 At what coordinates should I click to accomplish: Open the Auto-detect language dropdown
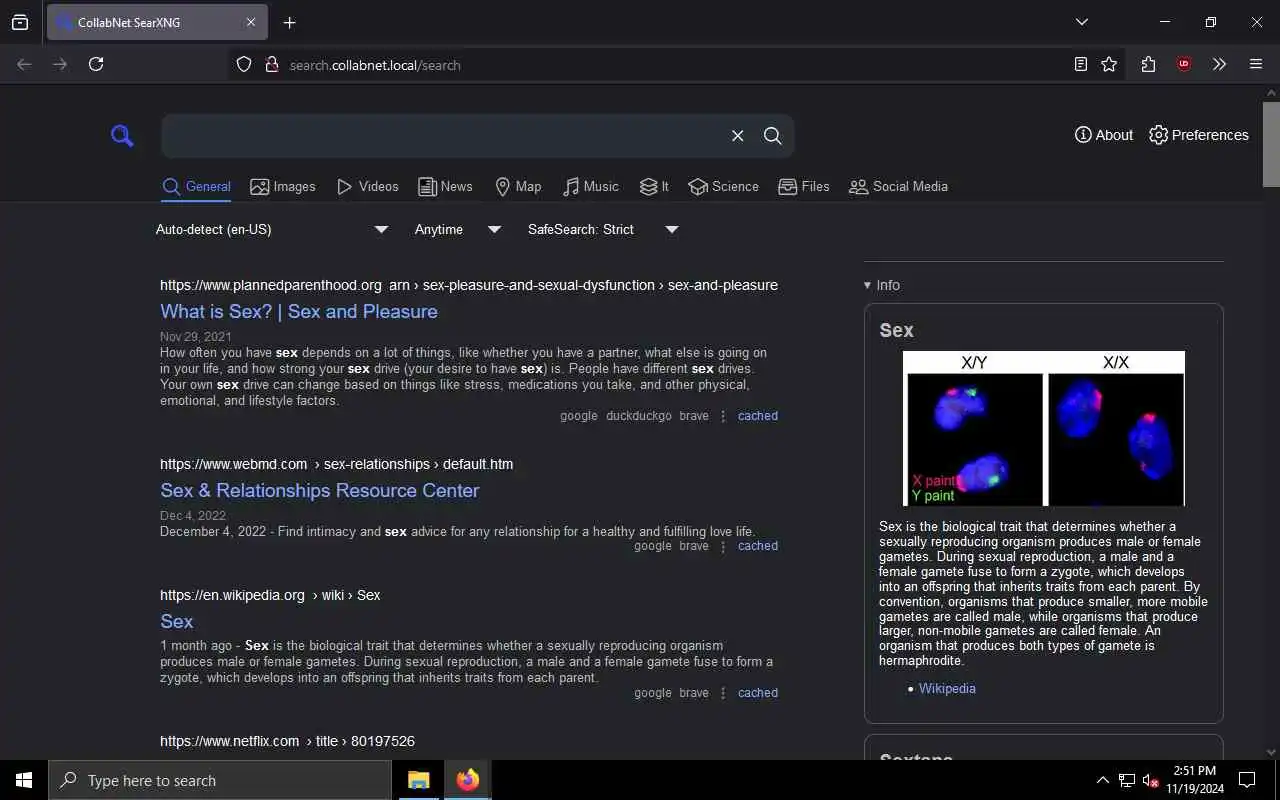point(271,229)
